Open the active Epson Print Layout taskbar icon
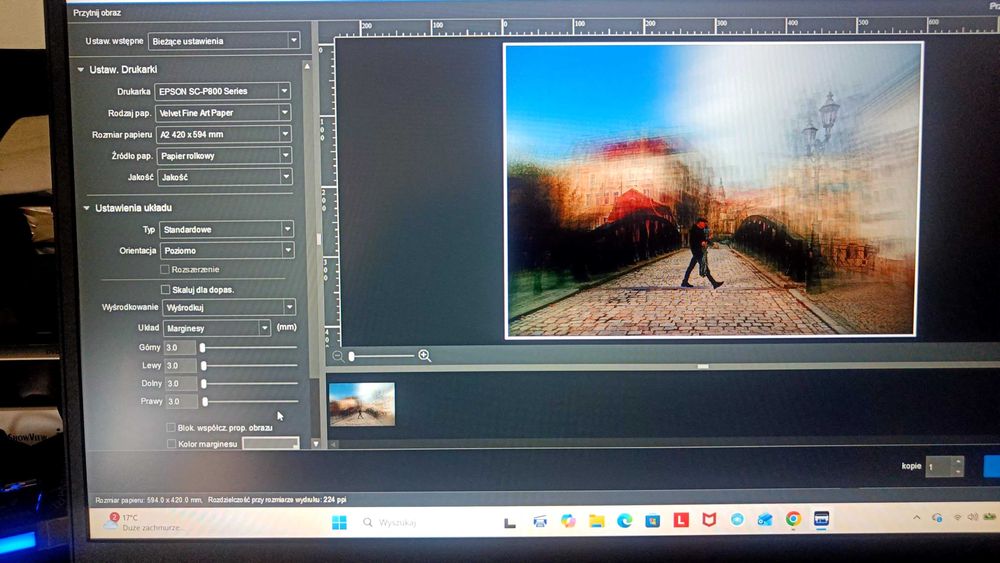The width and height of the screenshot is (1000, 563). point(821,519)
